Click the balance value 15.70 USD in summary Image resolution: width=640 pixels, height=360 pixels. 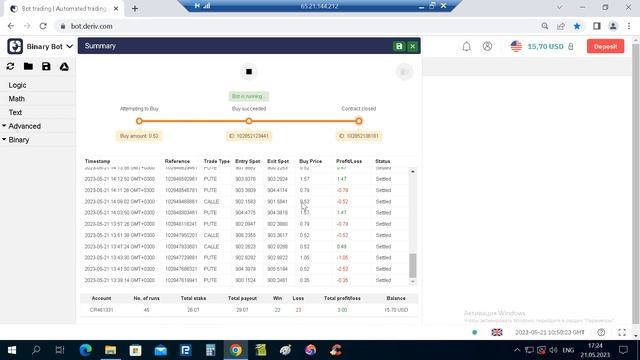tap(396, 310)
